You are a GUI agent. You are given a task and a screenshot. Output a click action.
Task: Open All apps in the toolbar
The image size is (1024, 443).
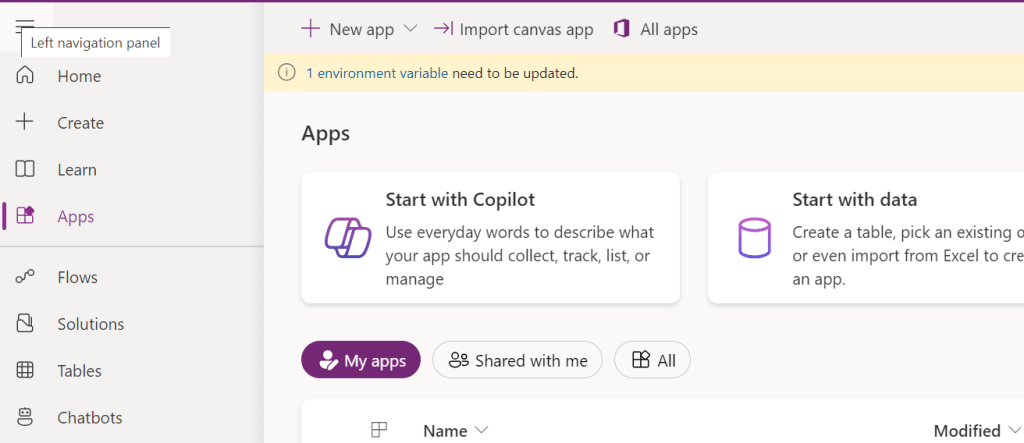pyautogui.click(x=656, y=29)
